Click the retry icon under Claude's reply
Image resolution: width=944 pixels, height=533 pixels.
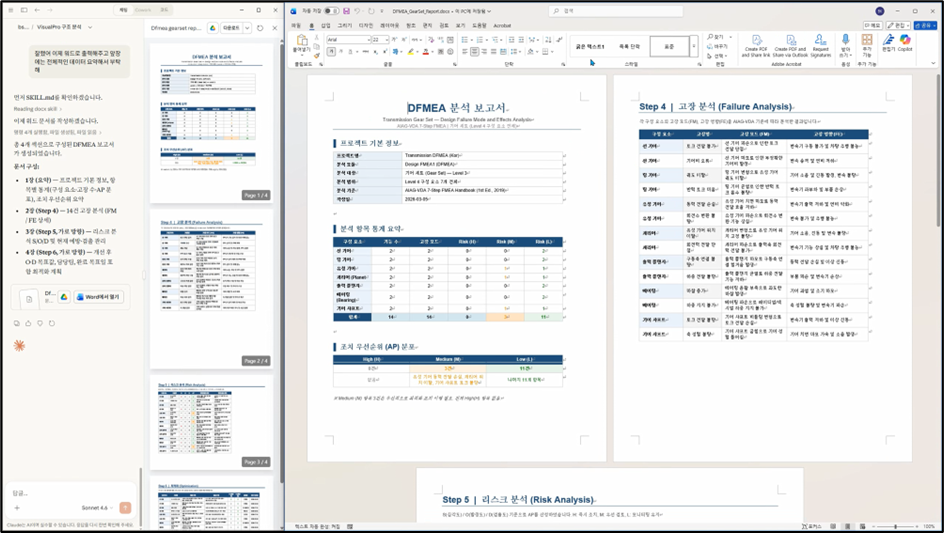click(x=52, y=323)
